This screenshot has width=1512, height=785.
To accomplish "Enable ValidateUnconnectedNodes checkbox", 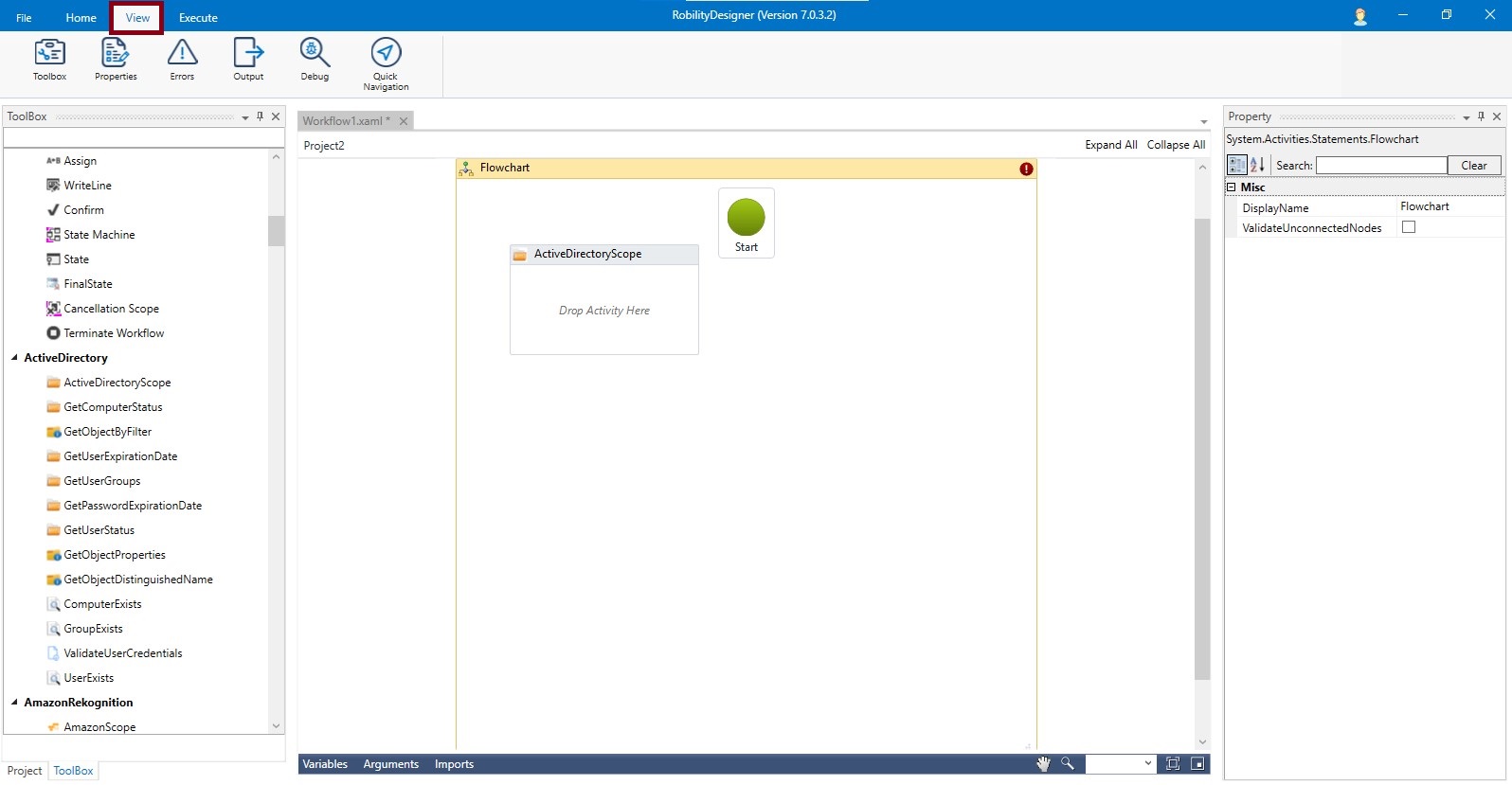I will 1409,227.
